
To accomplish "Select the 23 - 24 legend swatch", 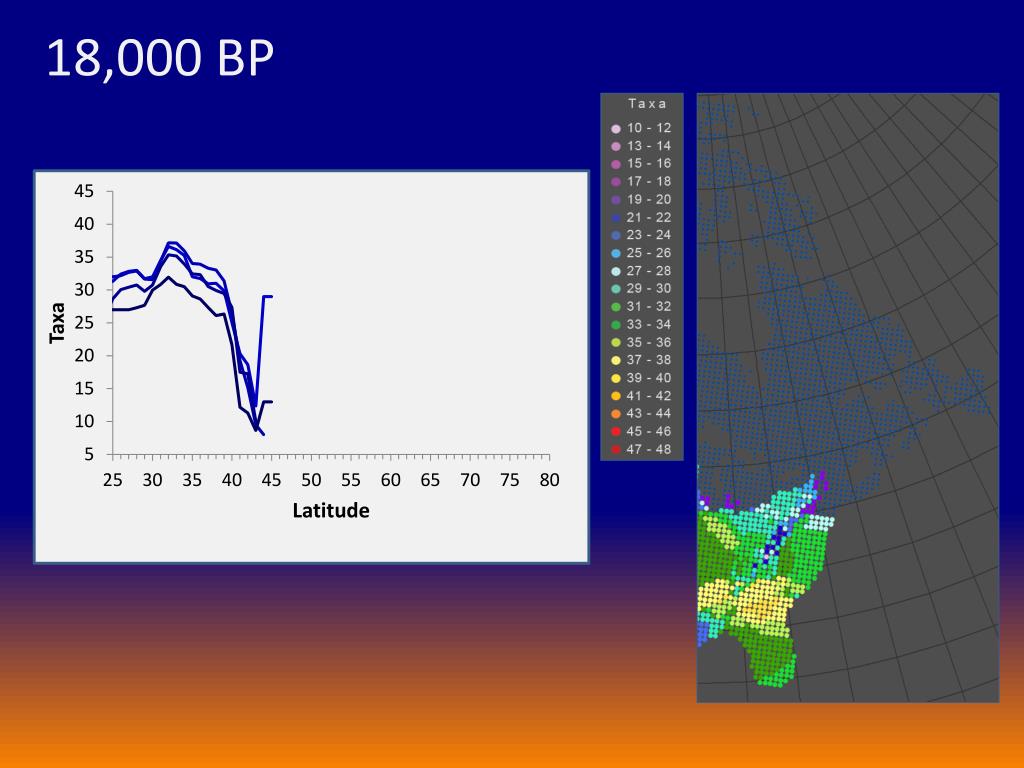I will (x=615, y=235).
